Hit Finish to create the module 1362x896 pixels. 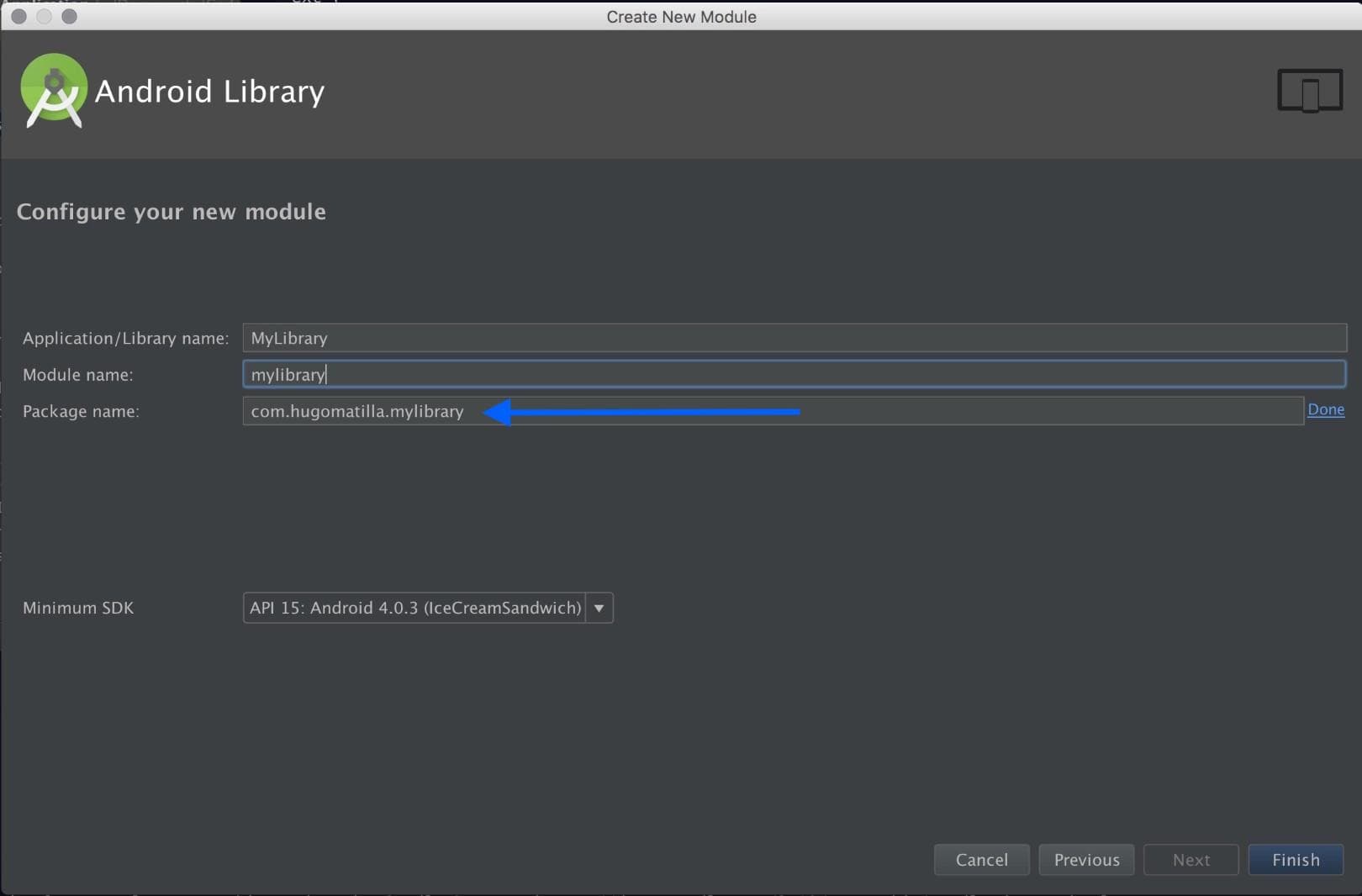[x=1295, y=860]
